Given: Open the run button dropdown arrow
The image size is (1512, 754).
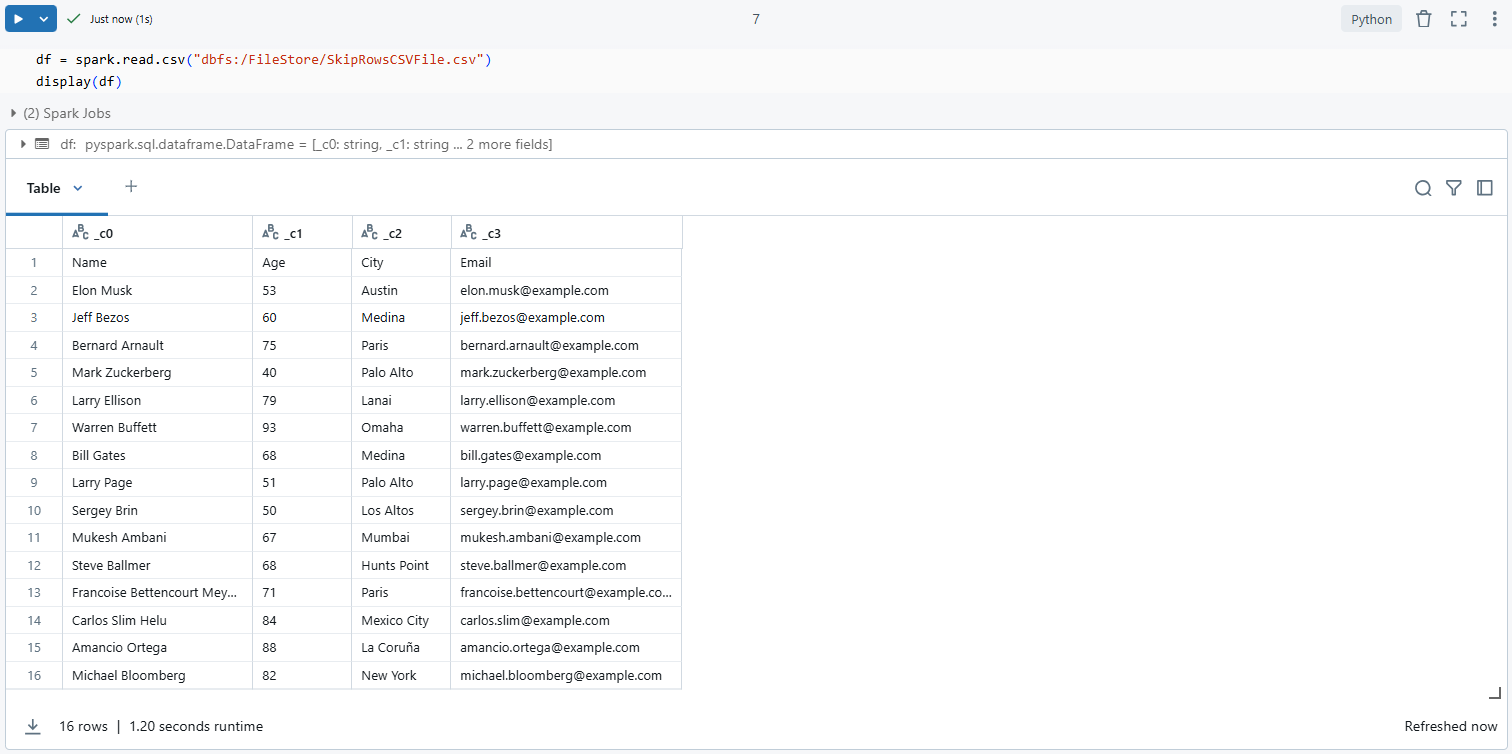Looking at the screenshot, I should point(42,18).
